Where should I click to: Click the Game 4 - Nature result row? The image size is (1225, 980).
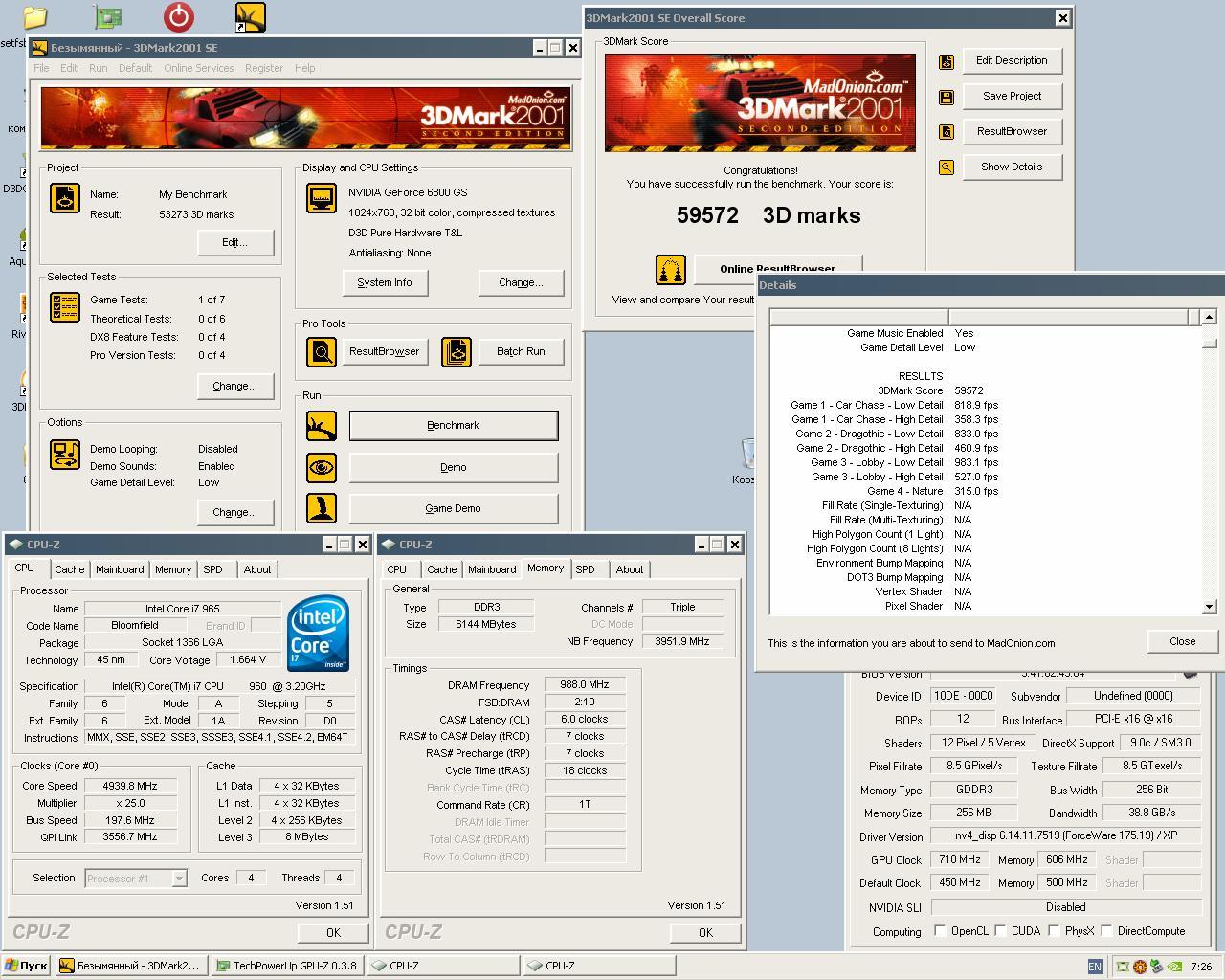coord(986,491)
